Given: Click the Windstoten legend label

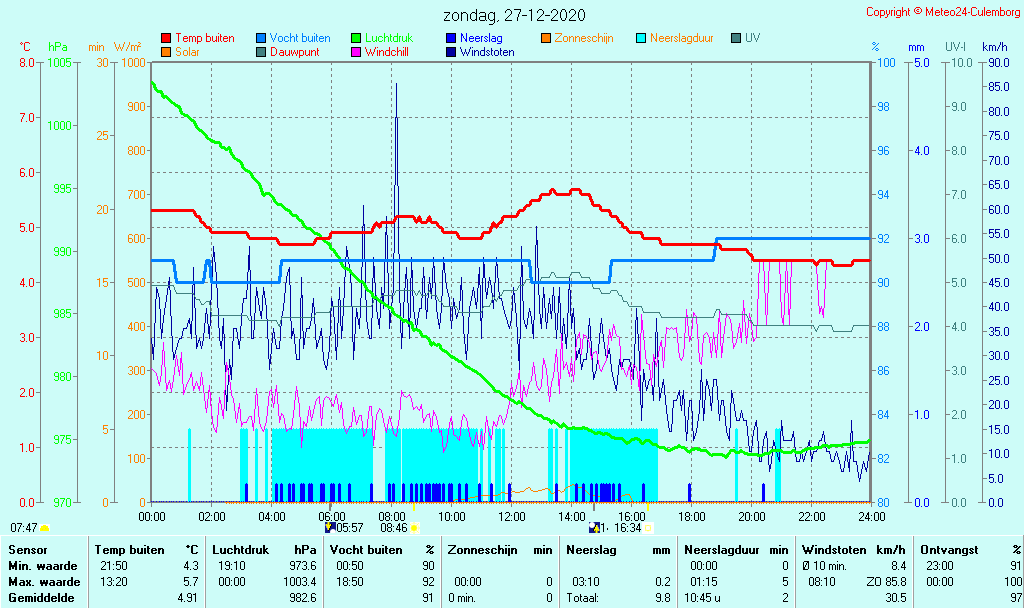Looking at the screenshot, I should point(487,51).
